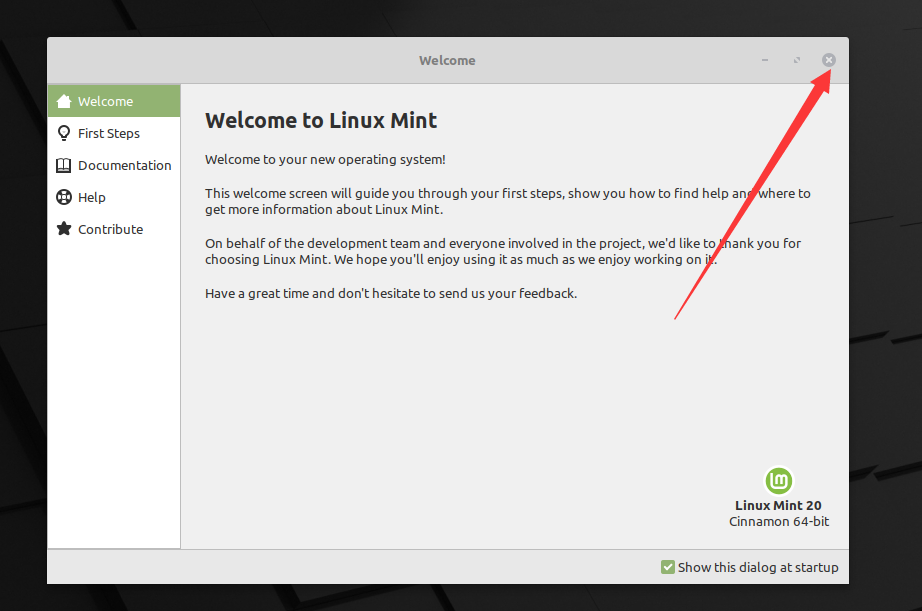Screen dimensions: 922x611
Task: Click the Welcome window title bar
Action: 447,60
